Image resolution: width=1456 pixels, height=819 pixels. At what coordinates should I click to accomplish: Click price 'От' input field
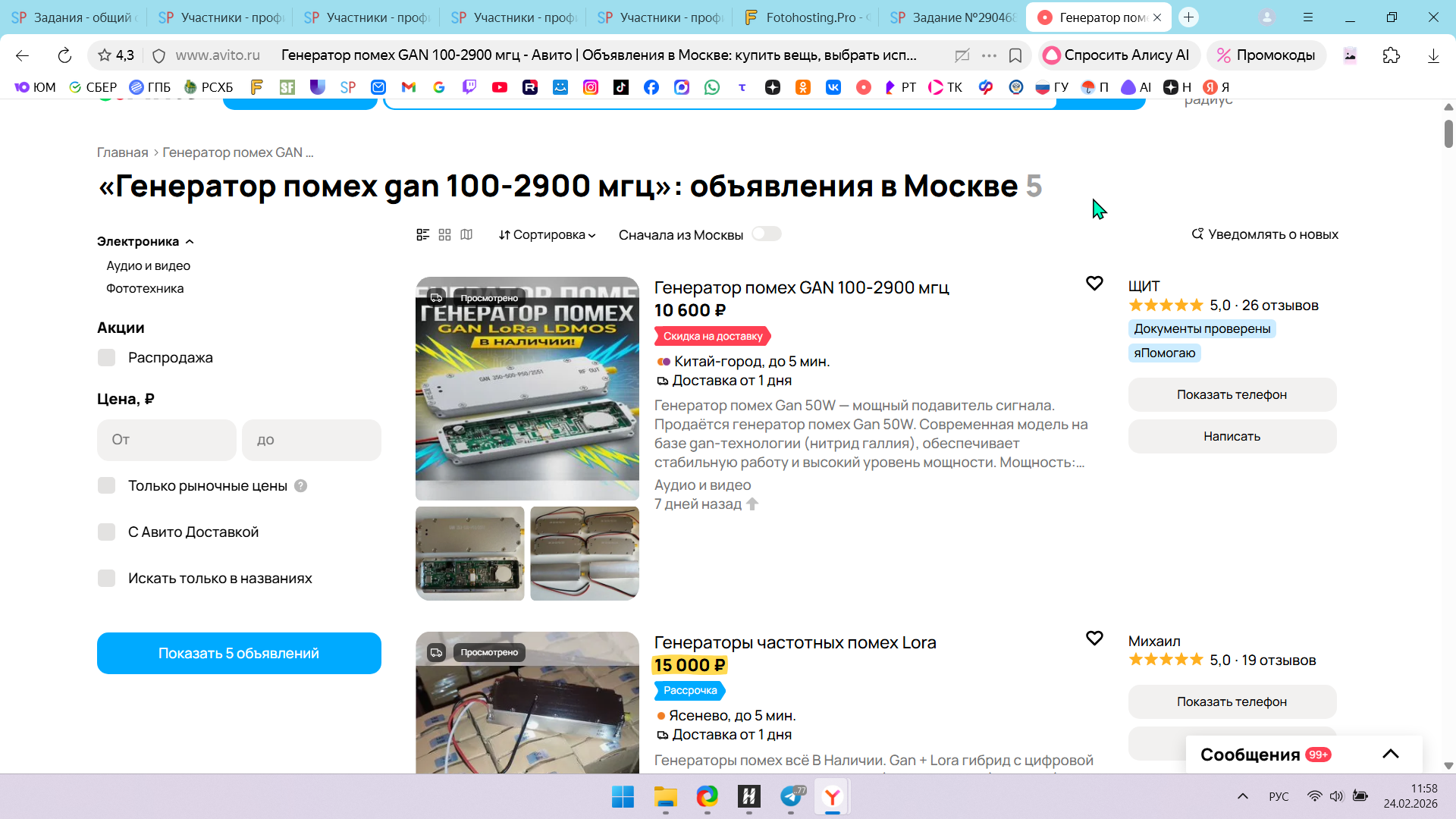point(166,440)
